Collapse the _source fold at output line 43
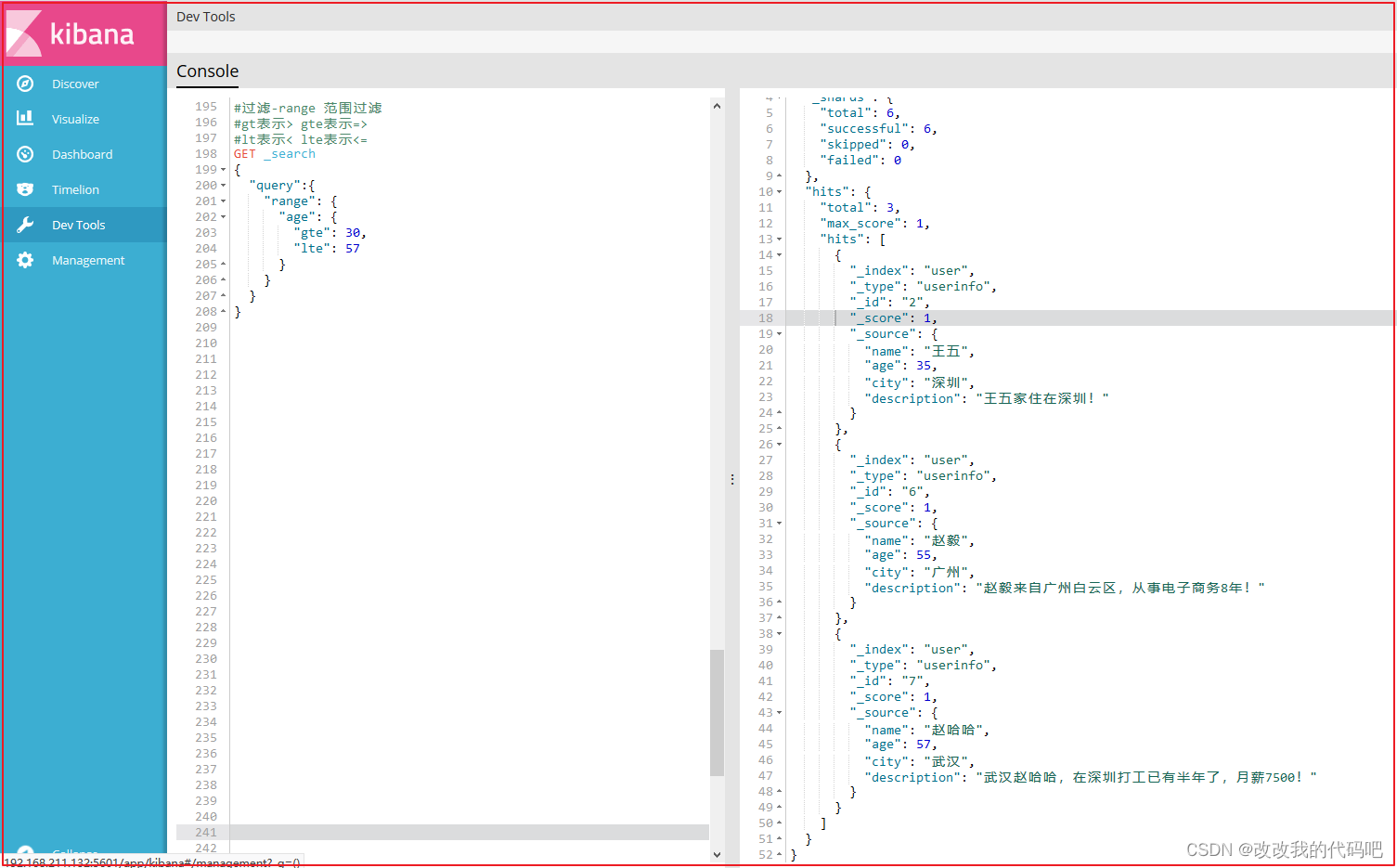The height and width of the screenshot is (868, 1397). 780,713
